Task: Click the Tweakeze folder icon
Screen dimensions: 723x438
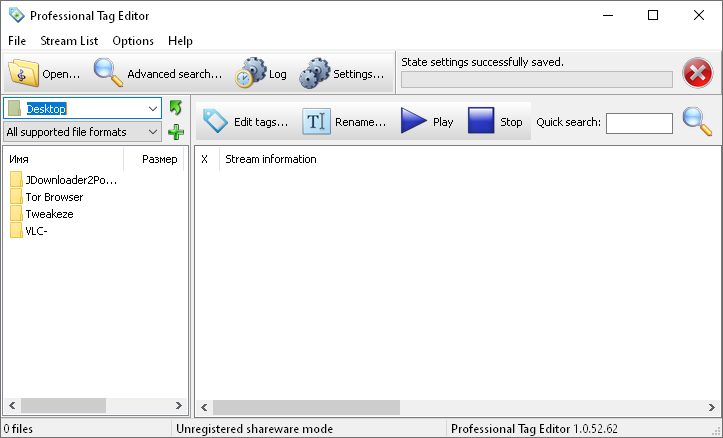Action: [x=16, y=213]
